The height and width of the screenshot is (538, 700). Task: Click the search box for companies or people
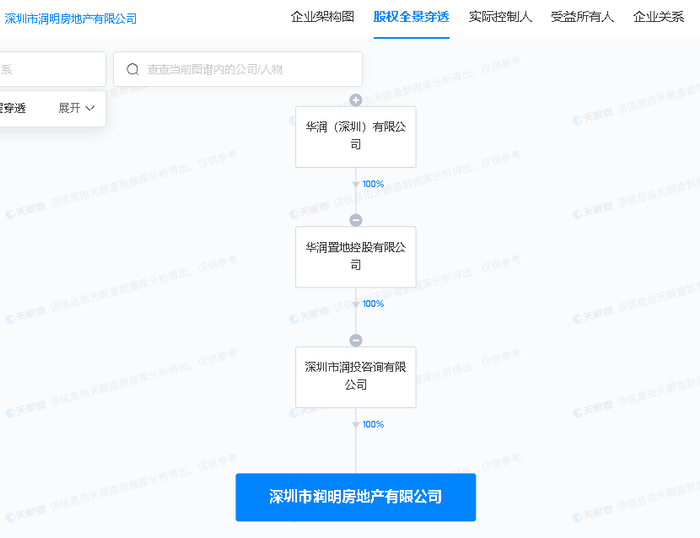238,69
